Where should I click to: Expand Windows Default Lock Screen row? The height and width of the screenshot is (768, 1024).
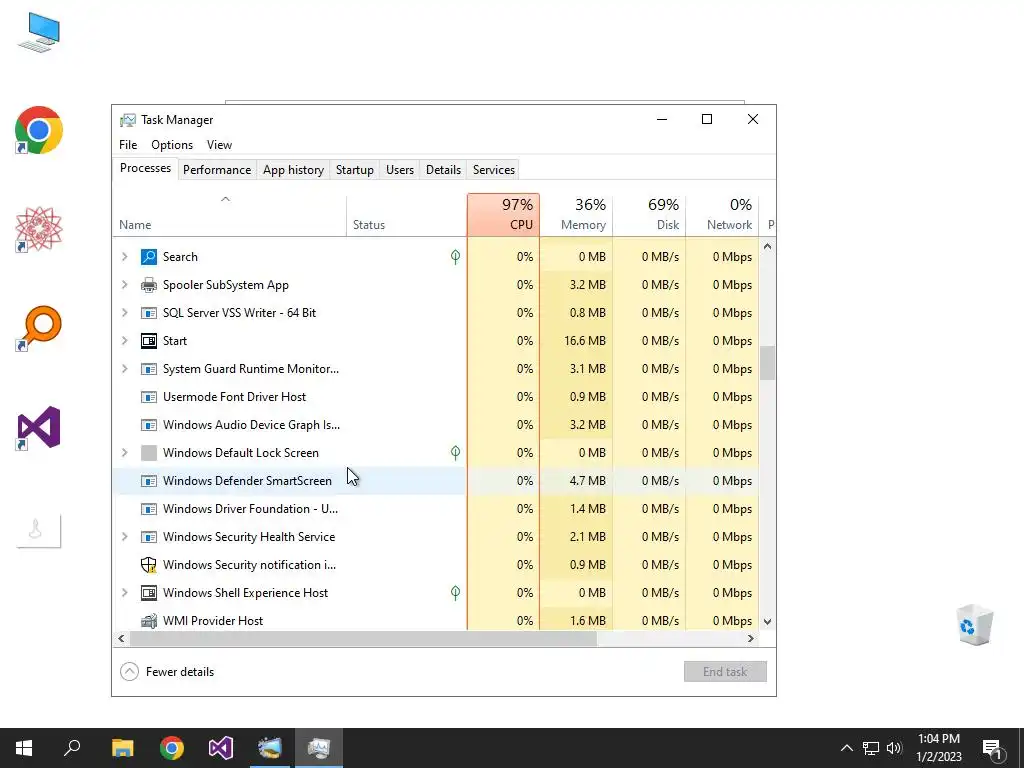(125, 453)
